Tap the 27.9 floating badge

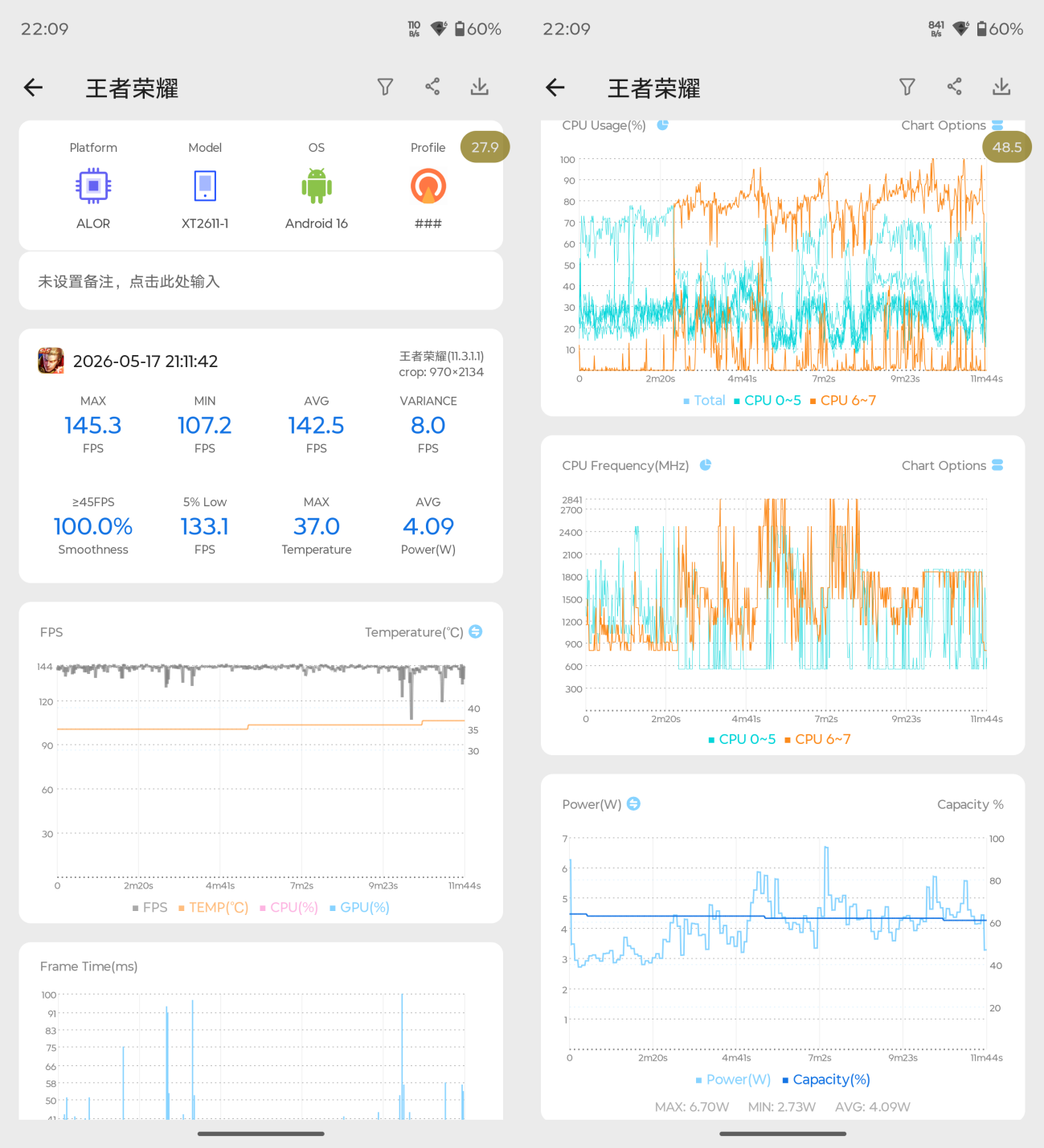[485, 147]
